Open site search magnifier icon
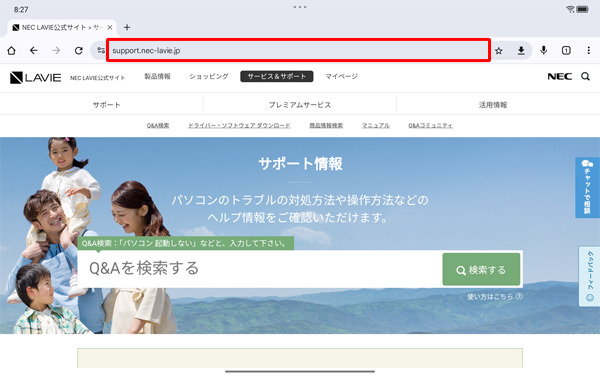 click(585, 76)
